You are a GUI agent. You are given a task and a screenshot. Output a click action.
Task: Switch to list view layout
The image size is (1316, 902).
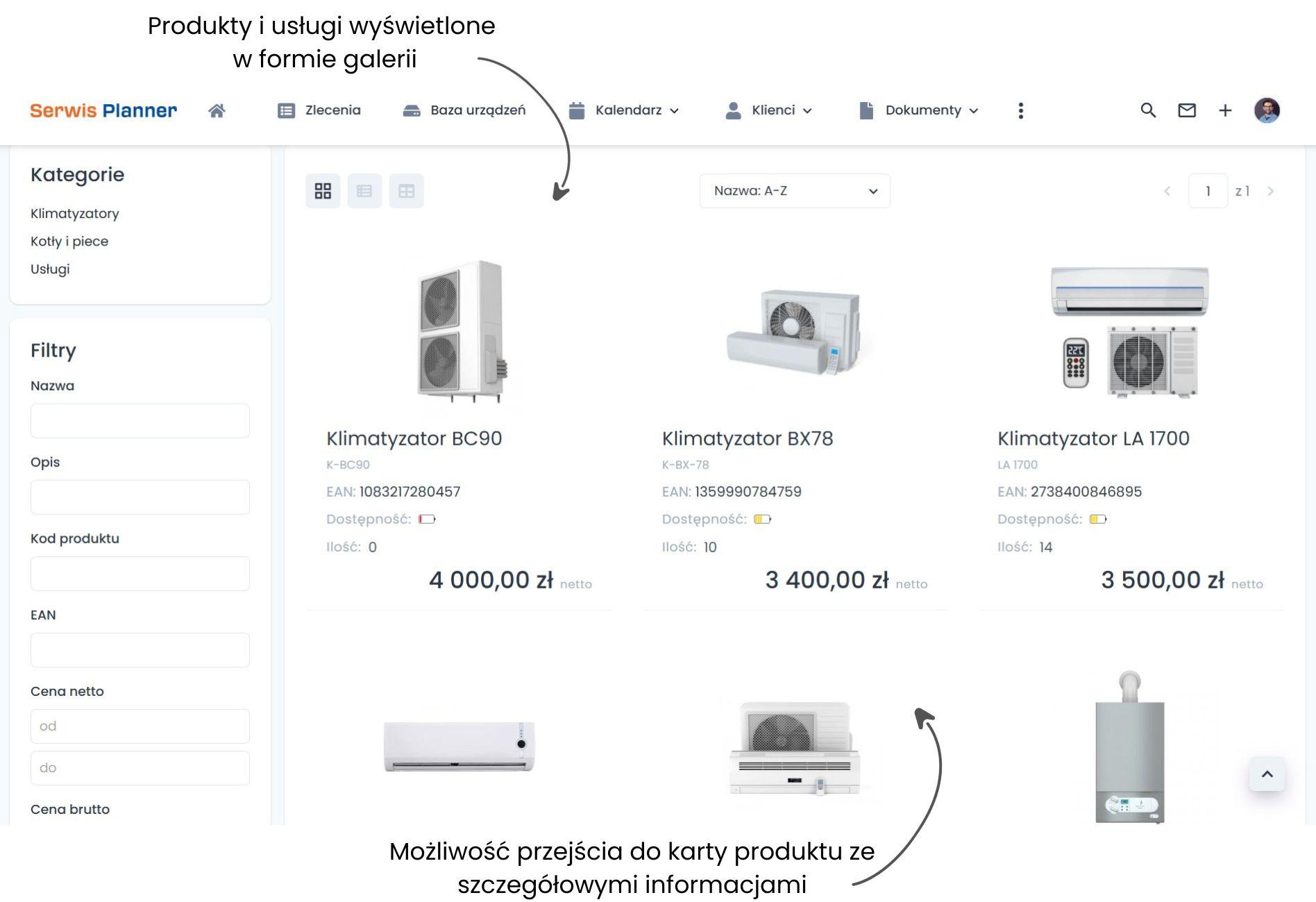[x=364, y=191]
